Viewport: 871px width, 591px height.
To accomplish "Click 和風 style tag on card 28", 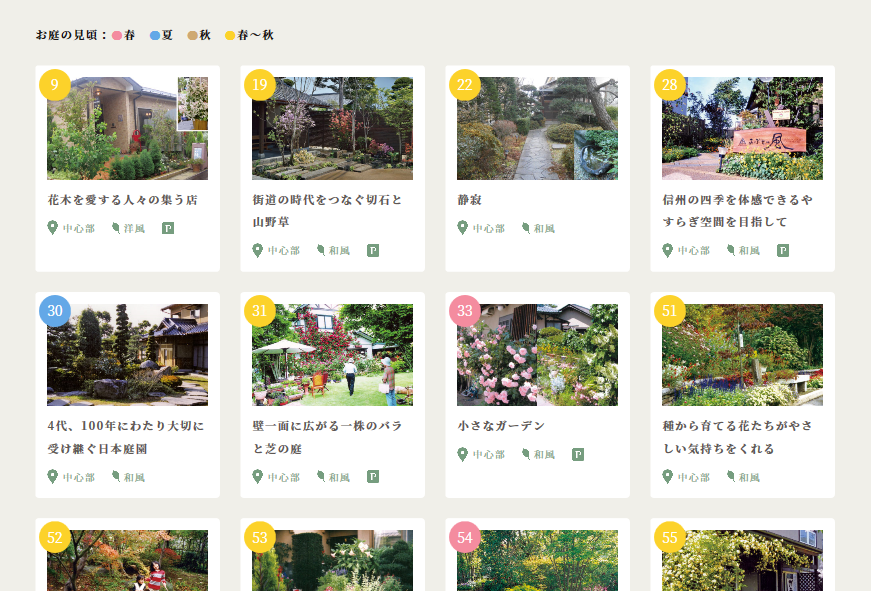I will (749, 251).
